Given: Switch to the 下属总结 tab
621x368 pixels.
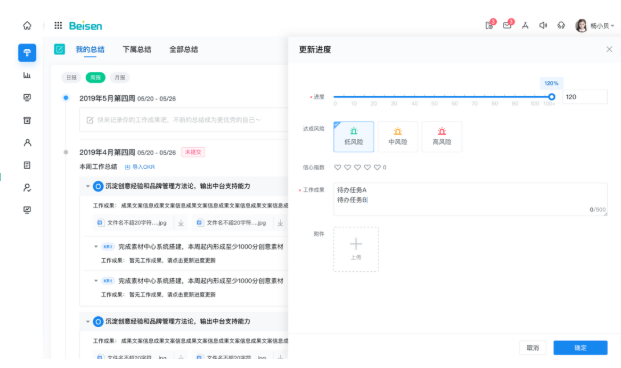Looking at the screenshot, I should (137, 50).
